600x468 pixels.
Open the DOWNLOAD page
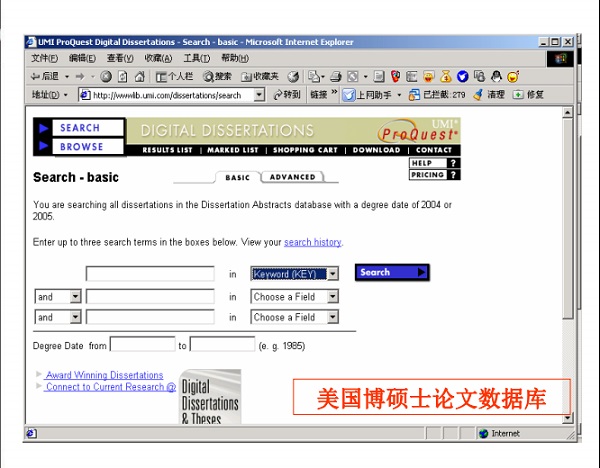tap(377, 150)
